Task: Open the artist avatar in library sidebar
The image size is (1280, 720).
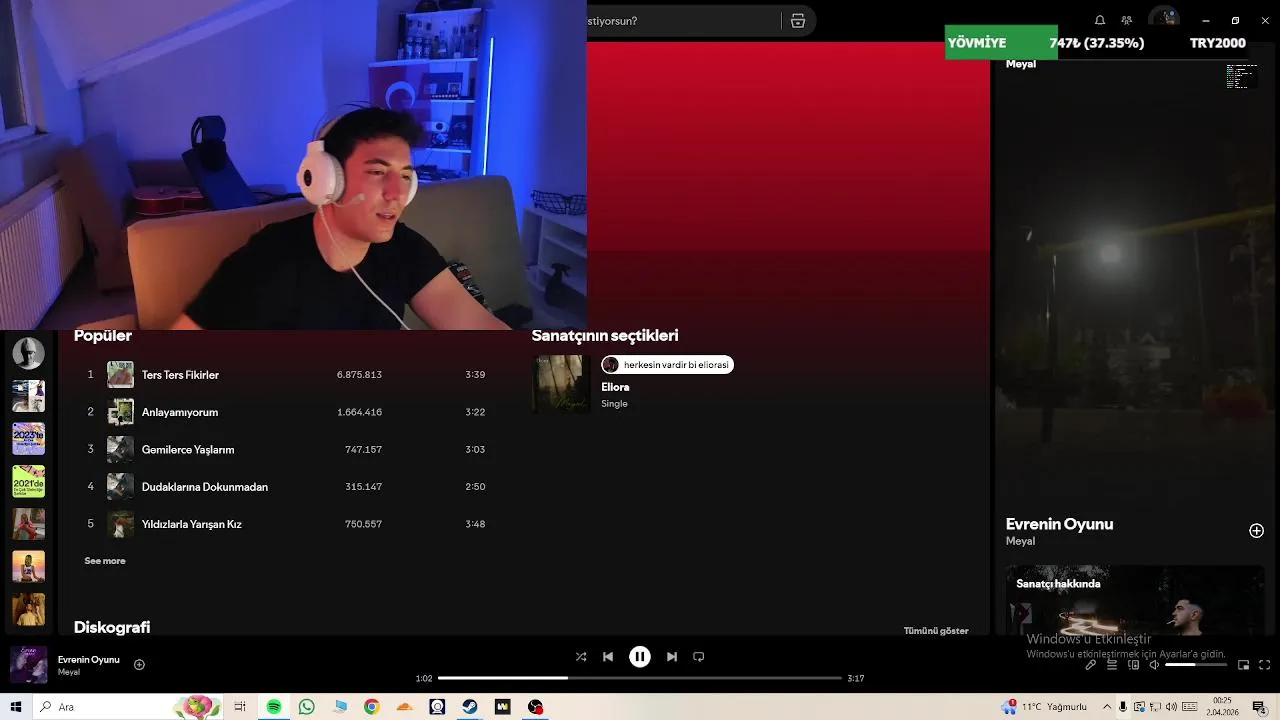Action: tap(28, 353)
